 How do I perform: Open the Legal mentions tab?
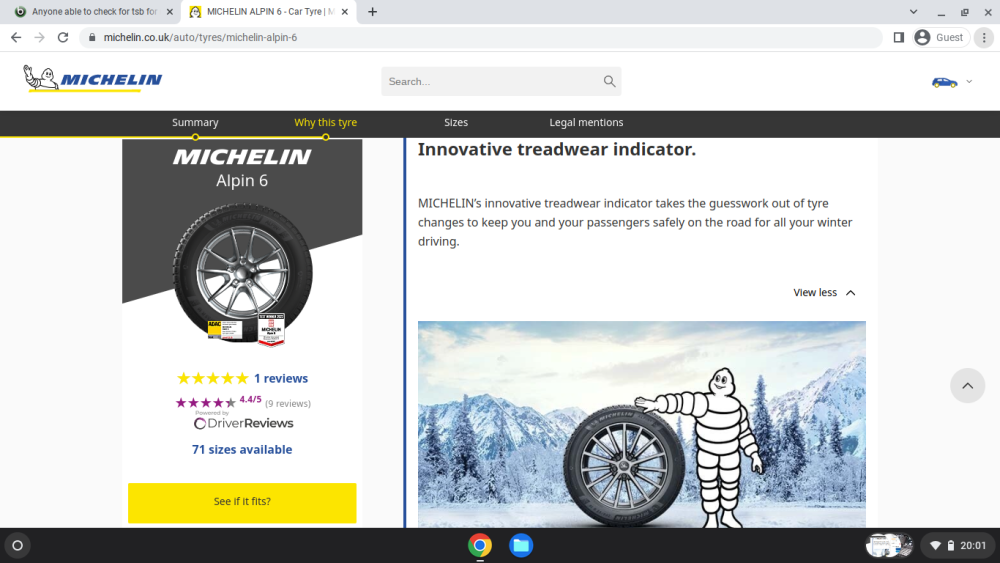[x=586, y=122]
